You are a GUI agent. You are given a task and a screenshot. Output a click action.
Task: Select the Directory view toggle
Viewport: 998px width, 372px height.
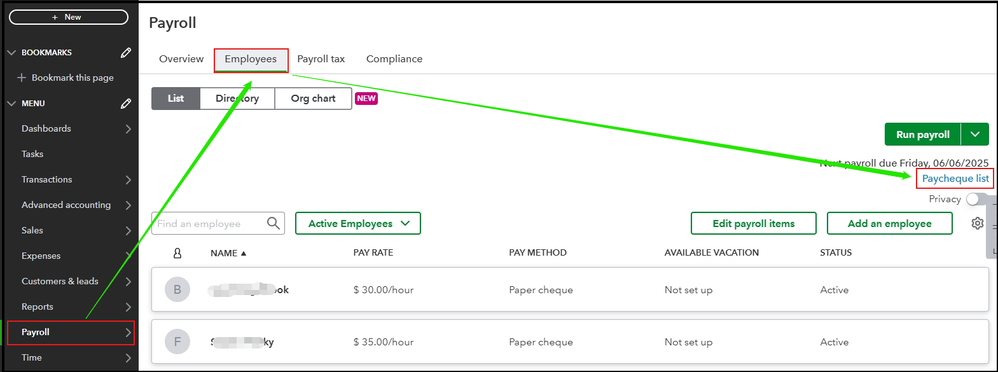[x=237, y=99]
